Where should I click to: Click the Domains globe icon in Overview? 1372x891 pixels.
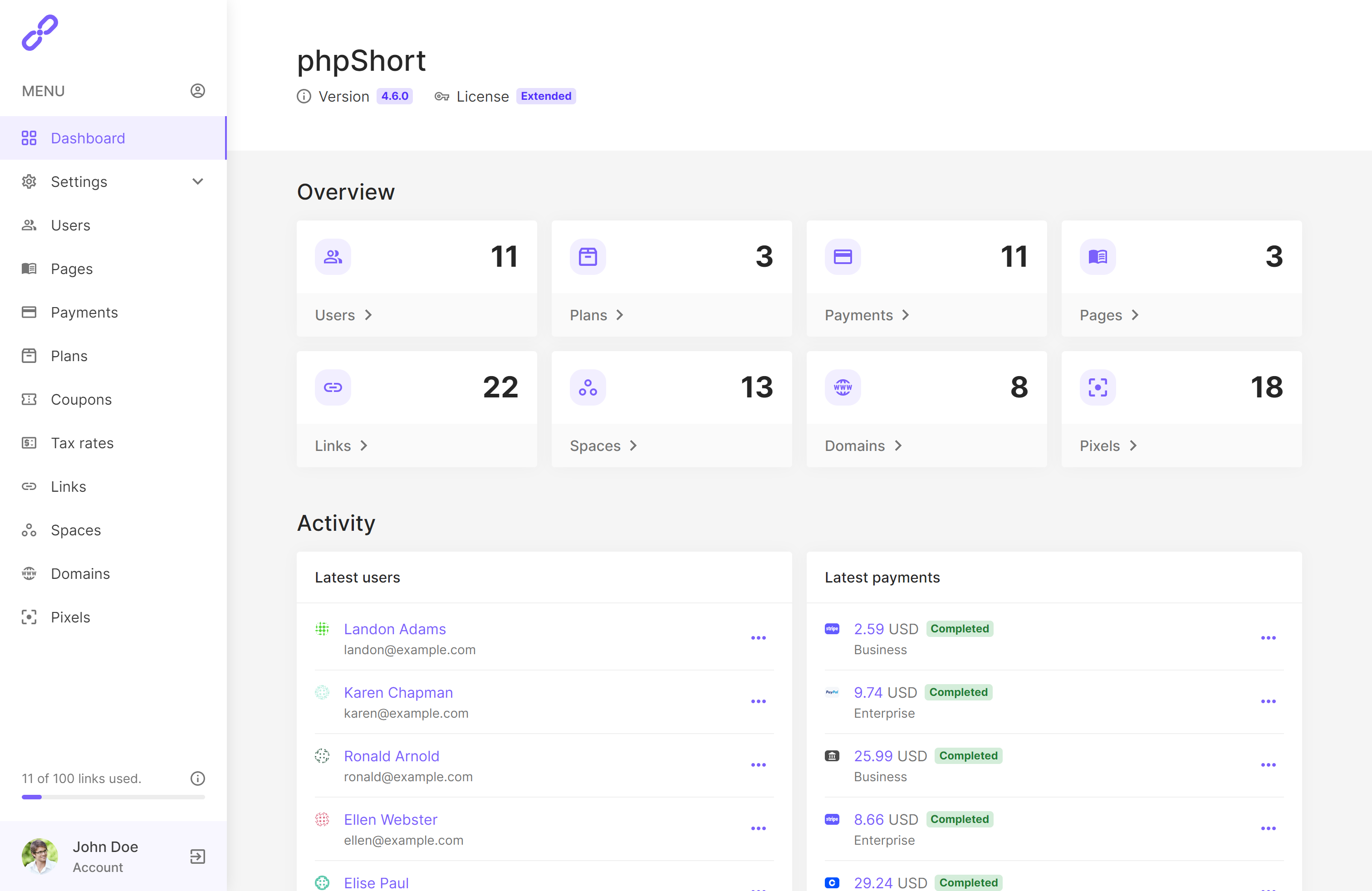click(842, 387)
